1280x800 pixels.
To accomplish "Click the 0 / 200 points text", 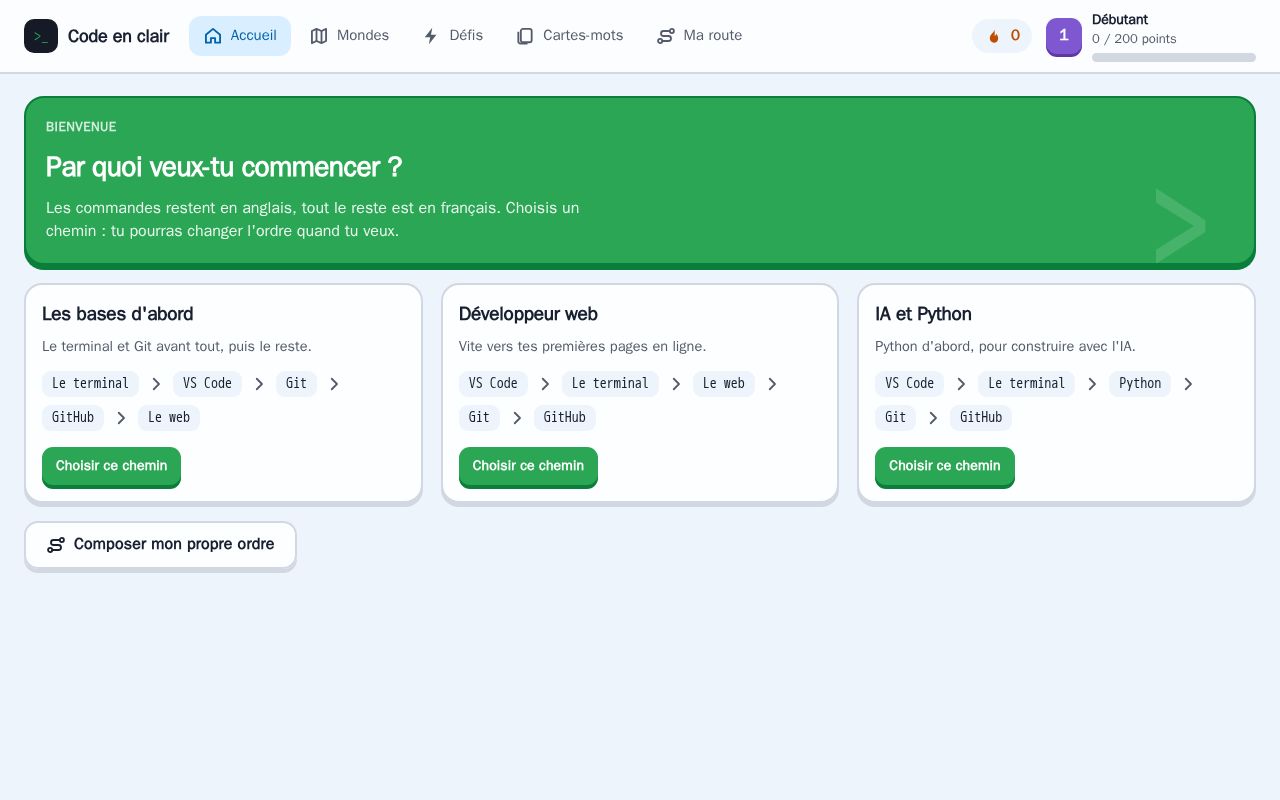I will tap(1134, 39).
